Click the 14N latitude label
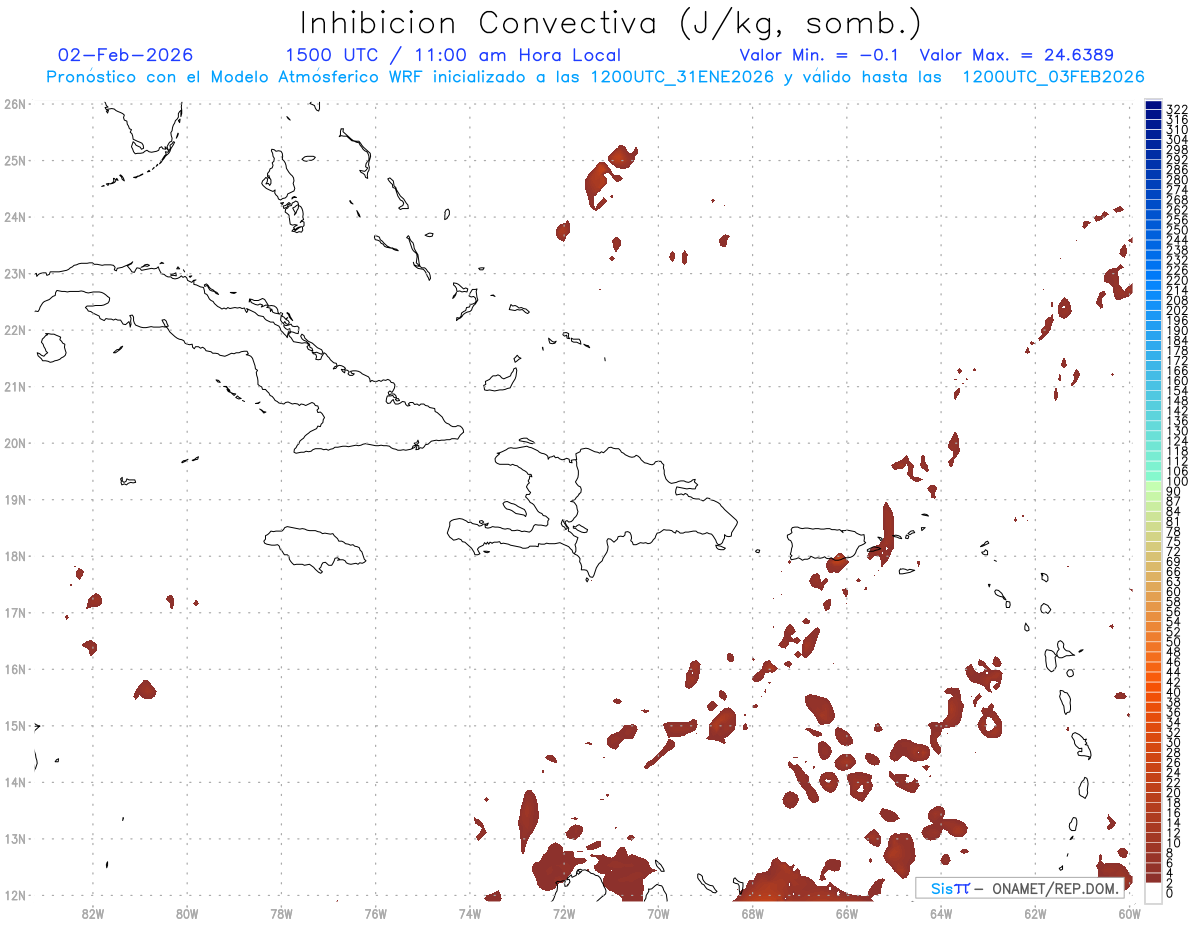This screenshot has height=927, width=1200. (x=15, y=782)
